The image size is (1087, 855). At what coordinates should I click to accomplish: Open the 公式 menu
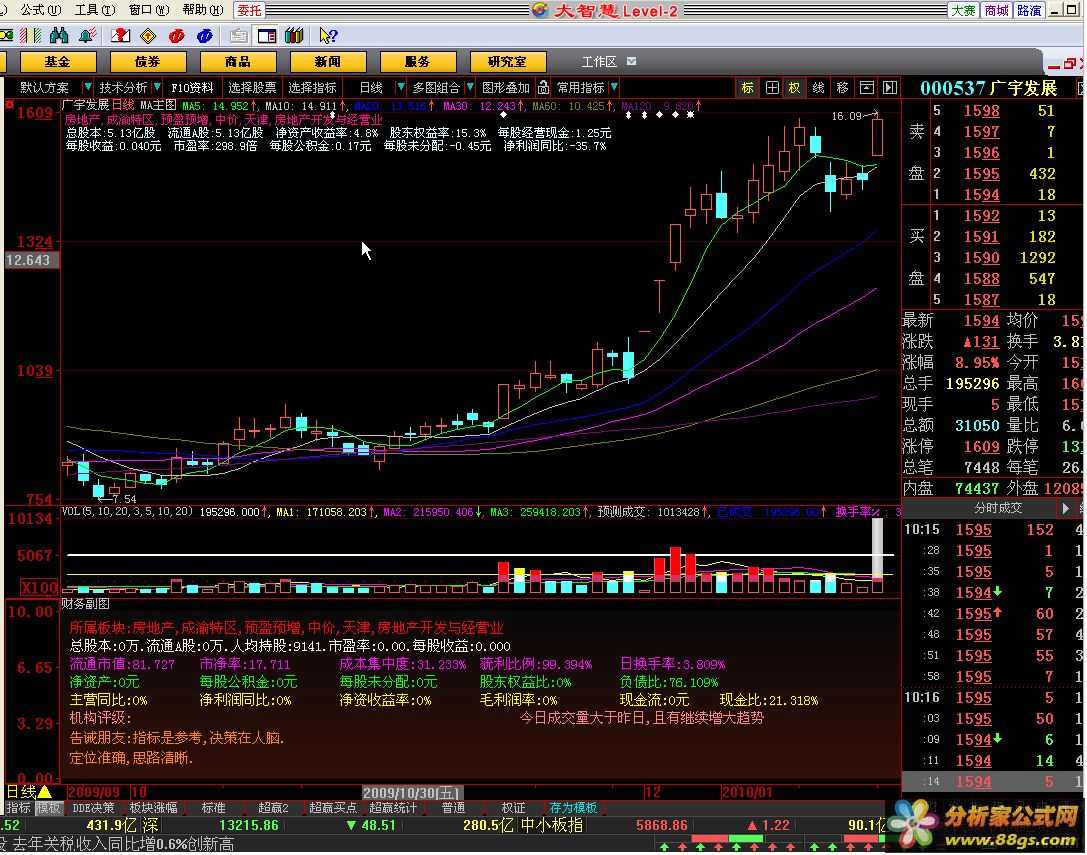[40, 10]
